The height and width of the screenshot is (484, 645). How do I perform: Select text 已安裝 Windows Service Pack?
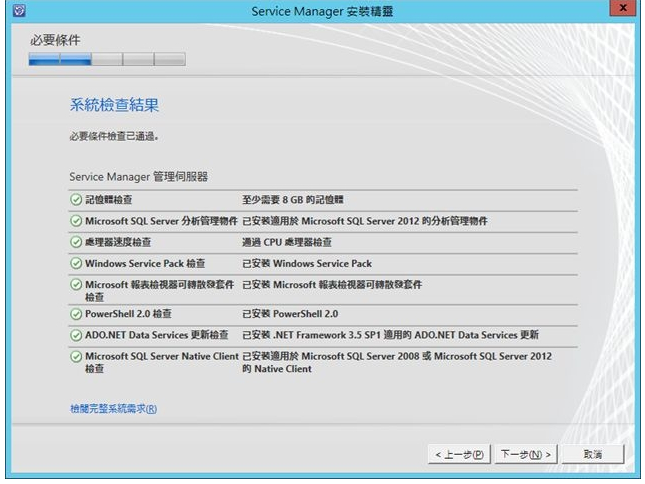[x=307, y=263]
